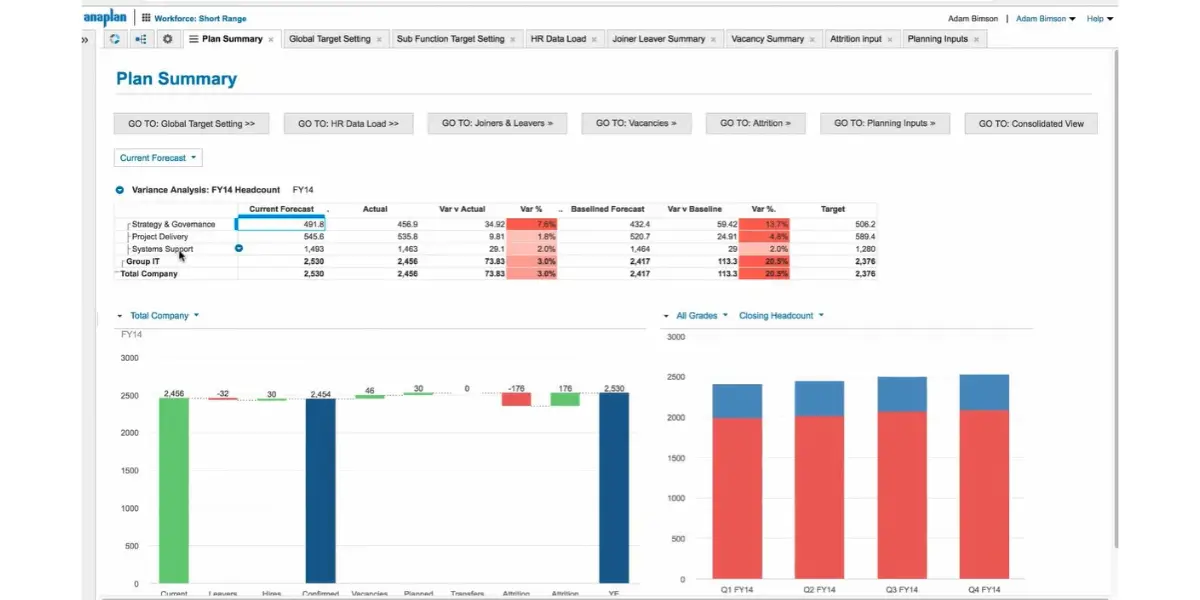This screenshot has height=600, width=1200.
Task: Click GO TO: Planning Inputs button
Action: (885, 124)
